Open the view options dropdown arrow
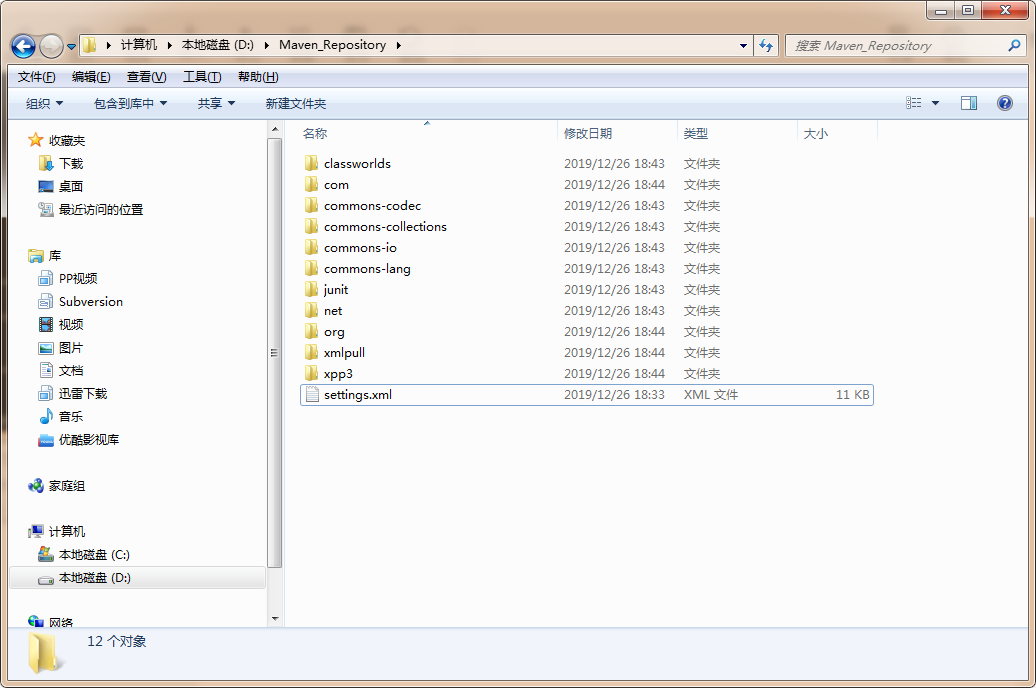 935,103
